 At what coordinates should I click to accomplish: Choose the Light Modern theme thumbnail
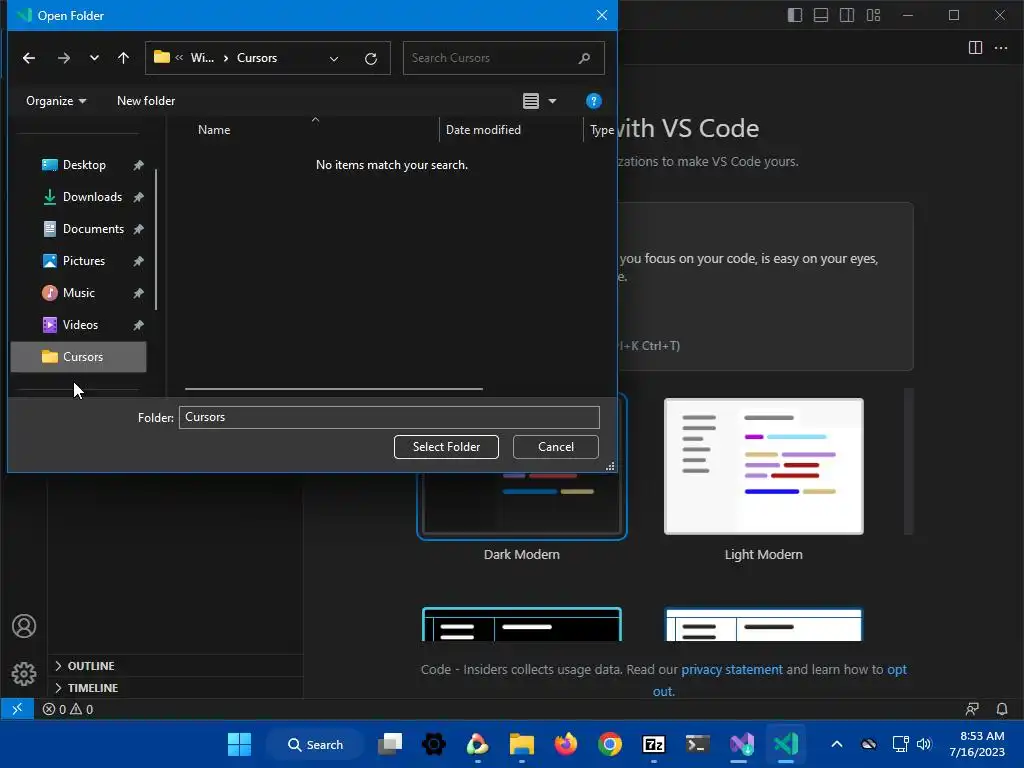[763, 466]
